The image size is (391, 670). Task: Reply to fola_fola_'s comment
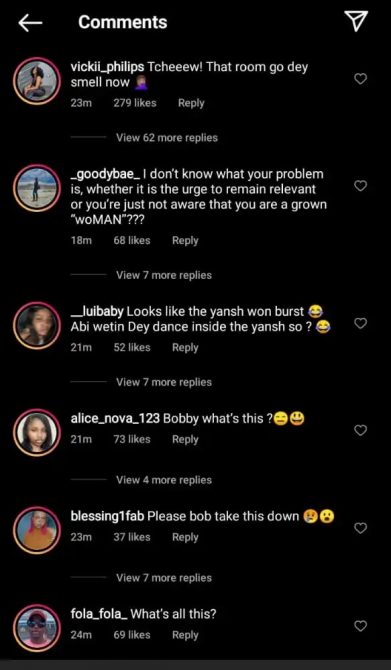(x=185, y=635)
